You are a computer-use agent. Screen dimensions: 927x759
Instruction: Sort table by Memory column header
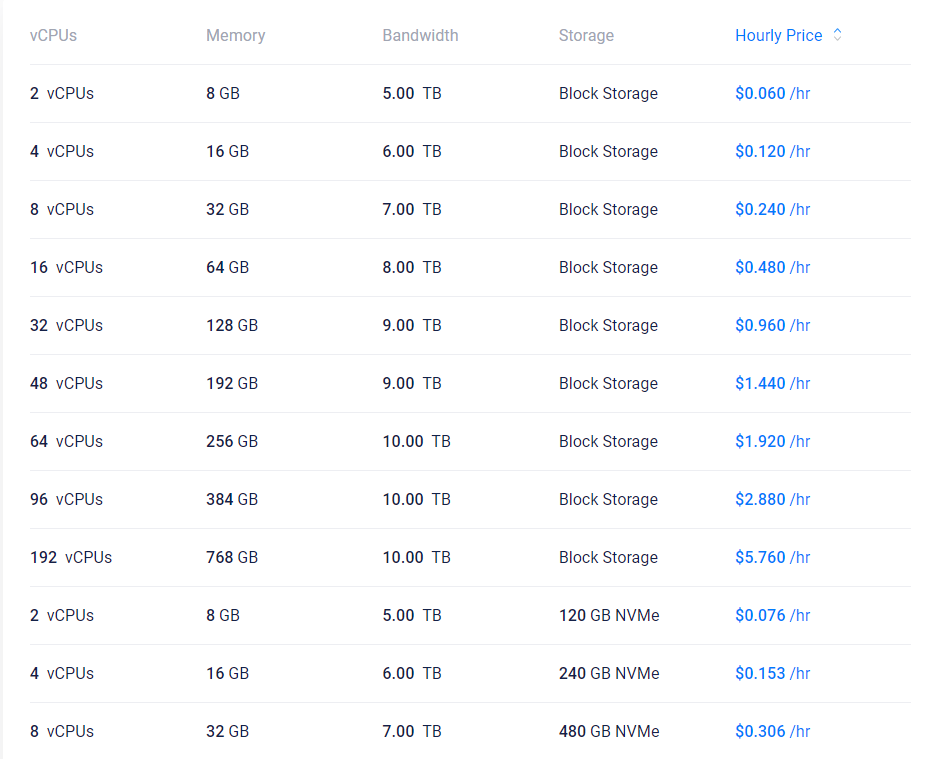[235, 35]
